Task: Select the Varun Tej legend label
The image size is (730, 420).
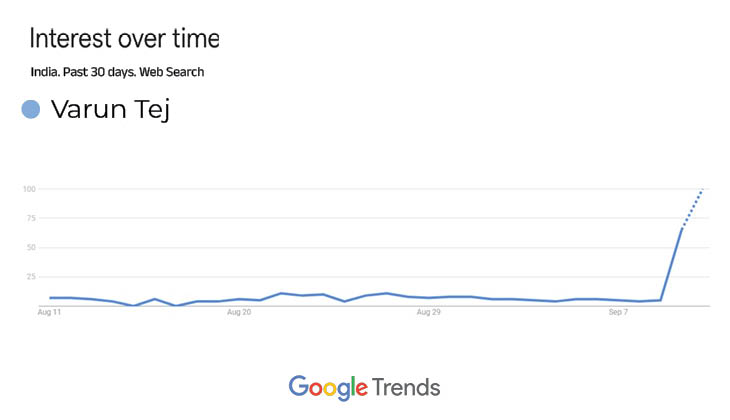Action: click(111, 110)
